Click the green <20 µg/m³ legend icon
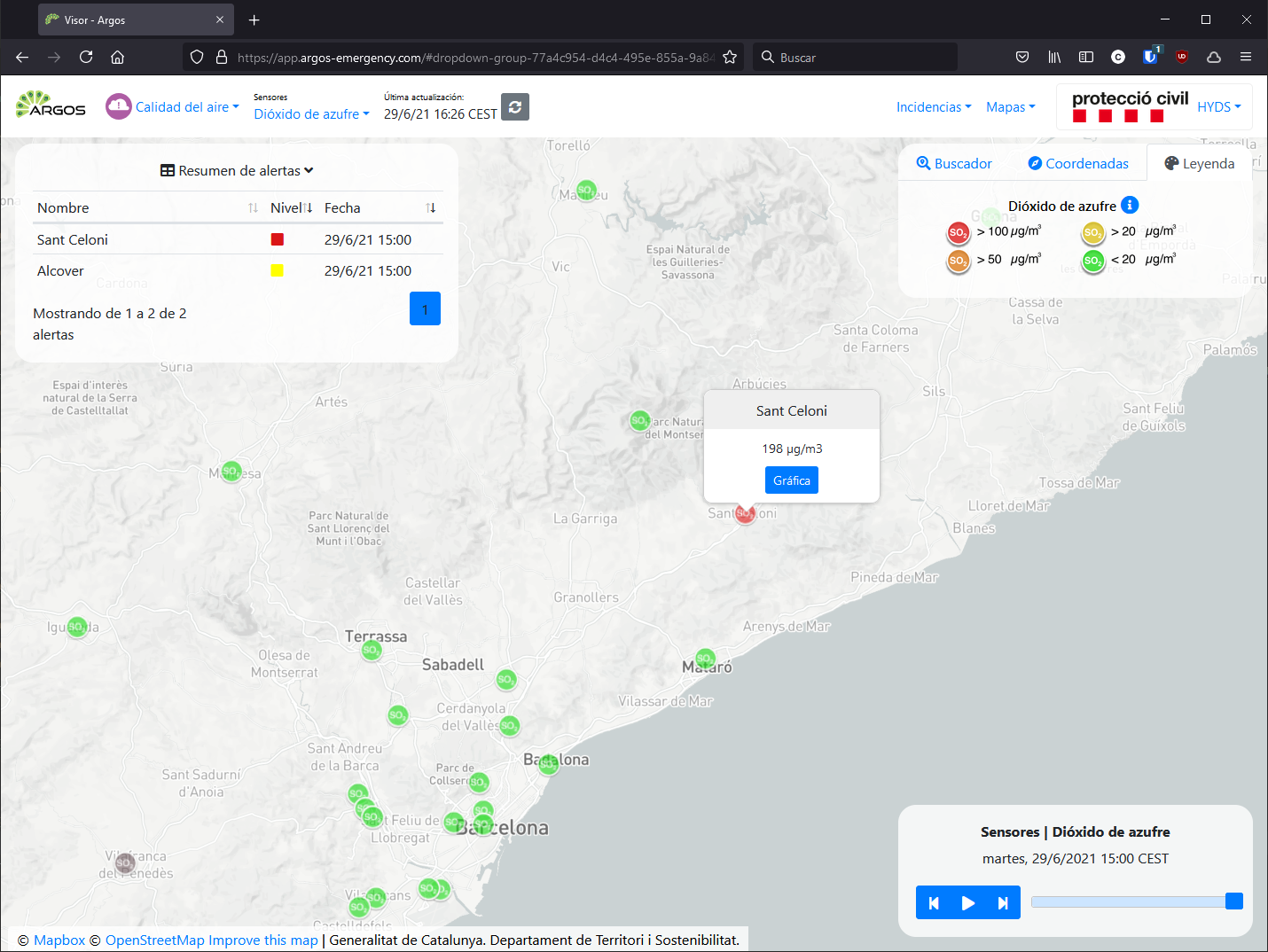The width and height of the screenshot is (1268, 952). (x=1092, y=261)
